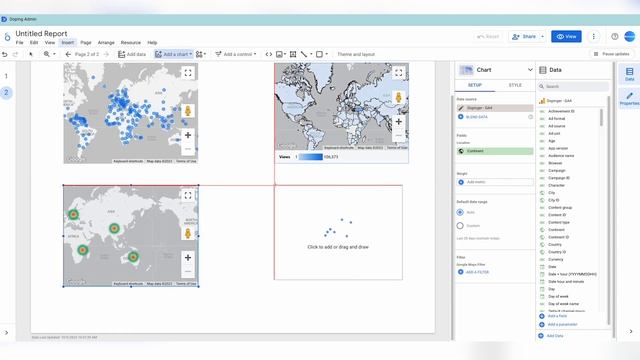The image size is (640, 360).
Task: Open the more options vertical dots
Action: click(593, 36)
